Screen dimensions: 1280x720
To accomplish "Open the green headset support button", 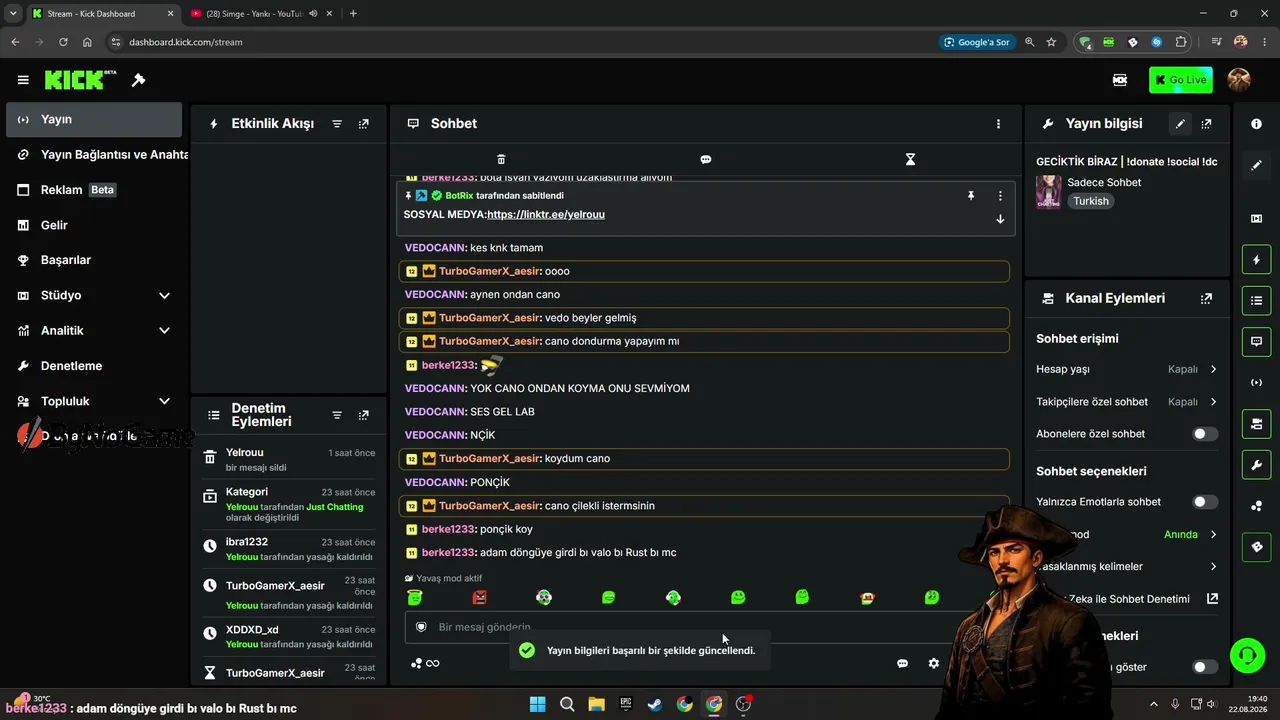I will 1247,656.
